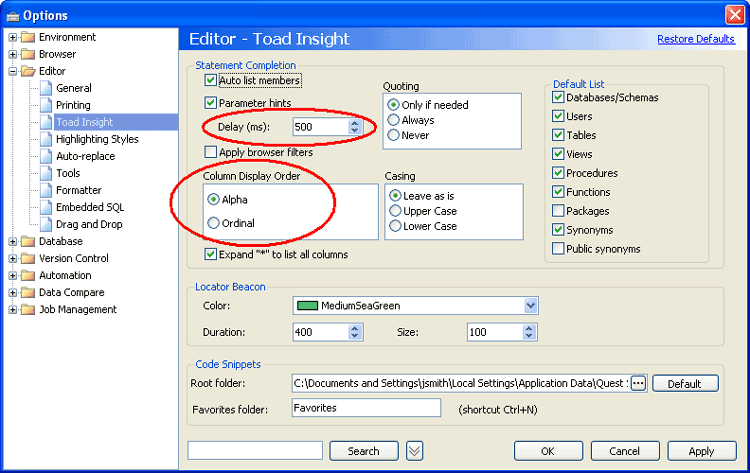Viewport: 750px width, 473px height.
Task: Click the Browser folder icon
Action: 28,54
